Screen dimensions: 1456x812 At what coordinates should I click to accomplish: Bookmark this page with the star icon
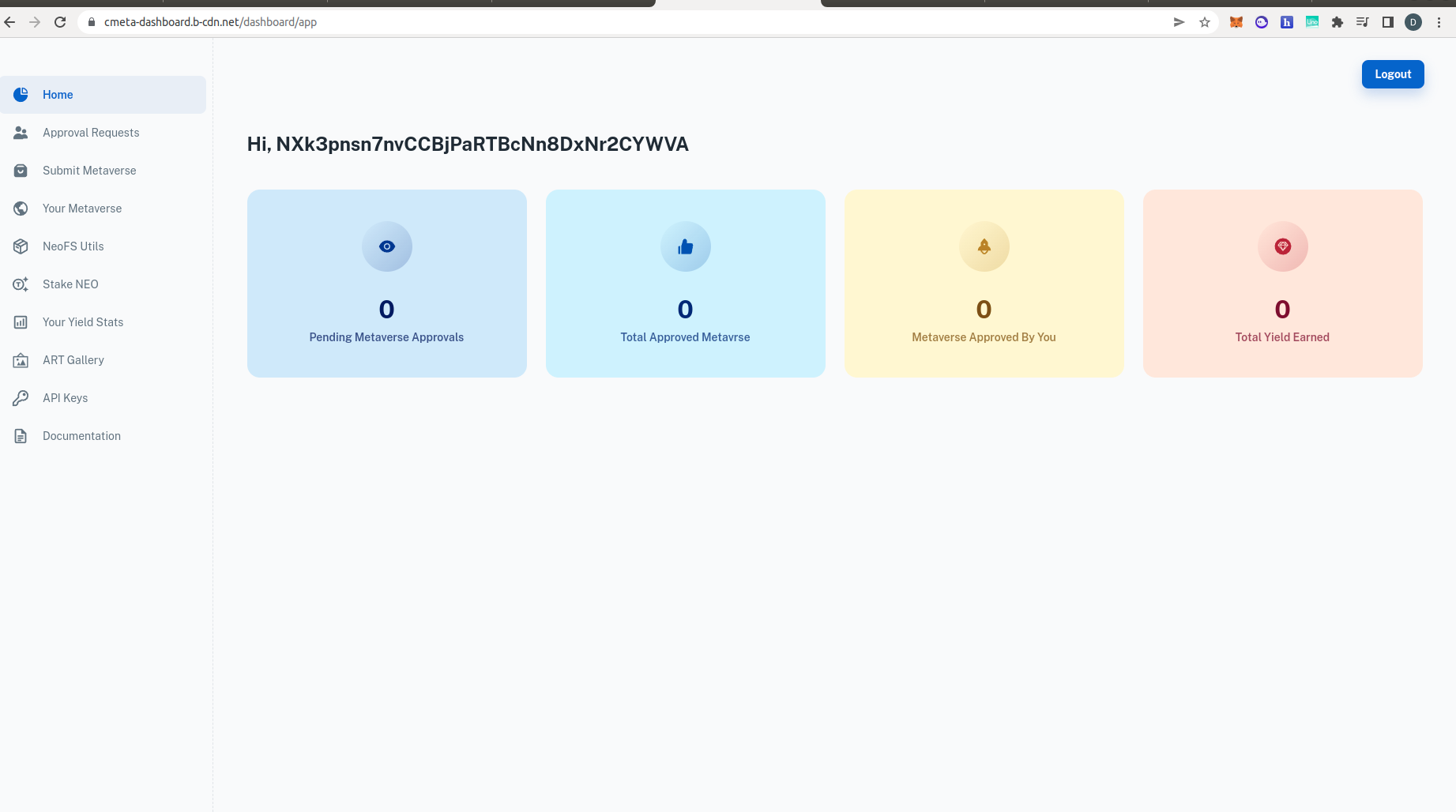tap(1205, 22)
